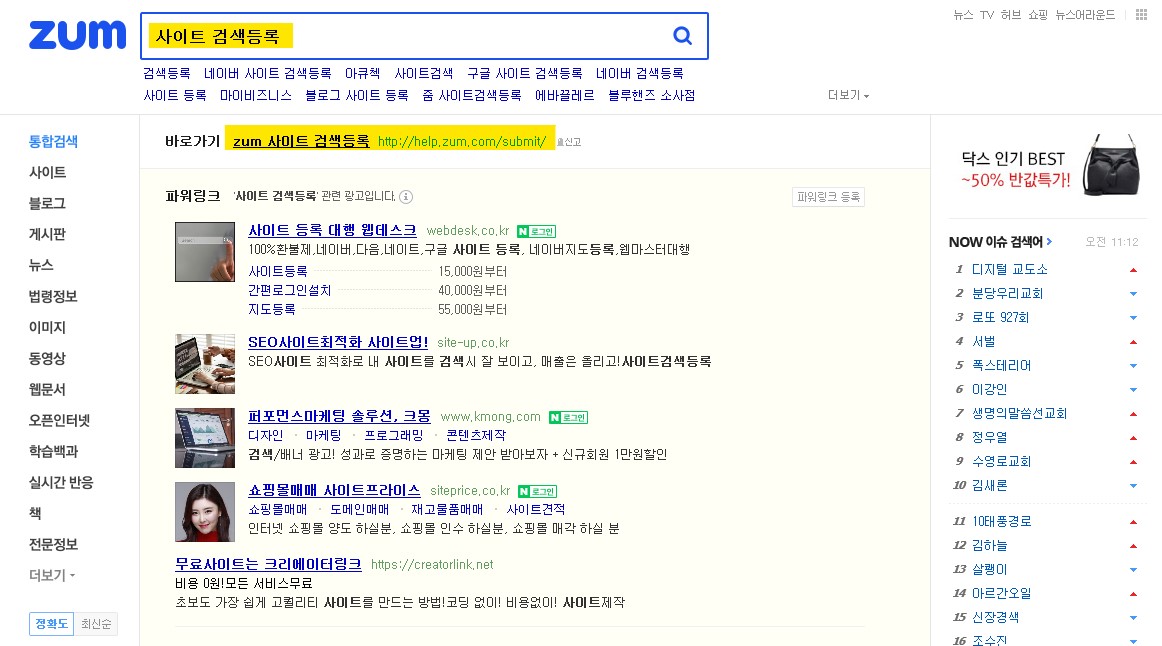Click the info icon next to power link ad notice

406,196
